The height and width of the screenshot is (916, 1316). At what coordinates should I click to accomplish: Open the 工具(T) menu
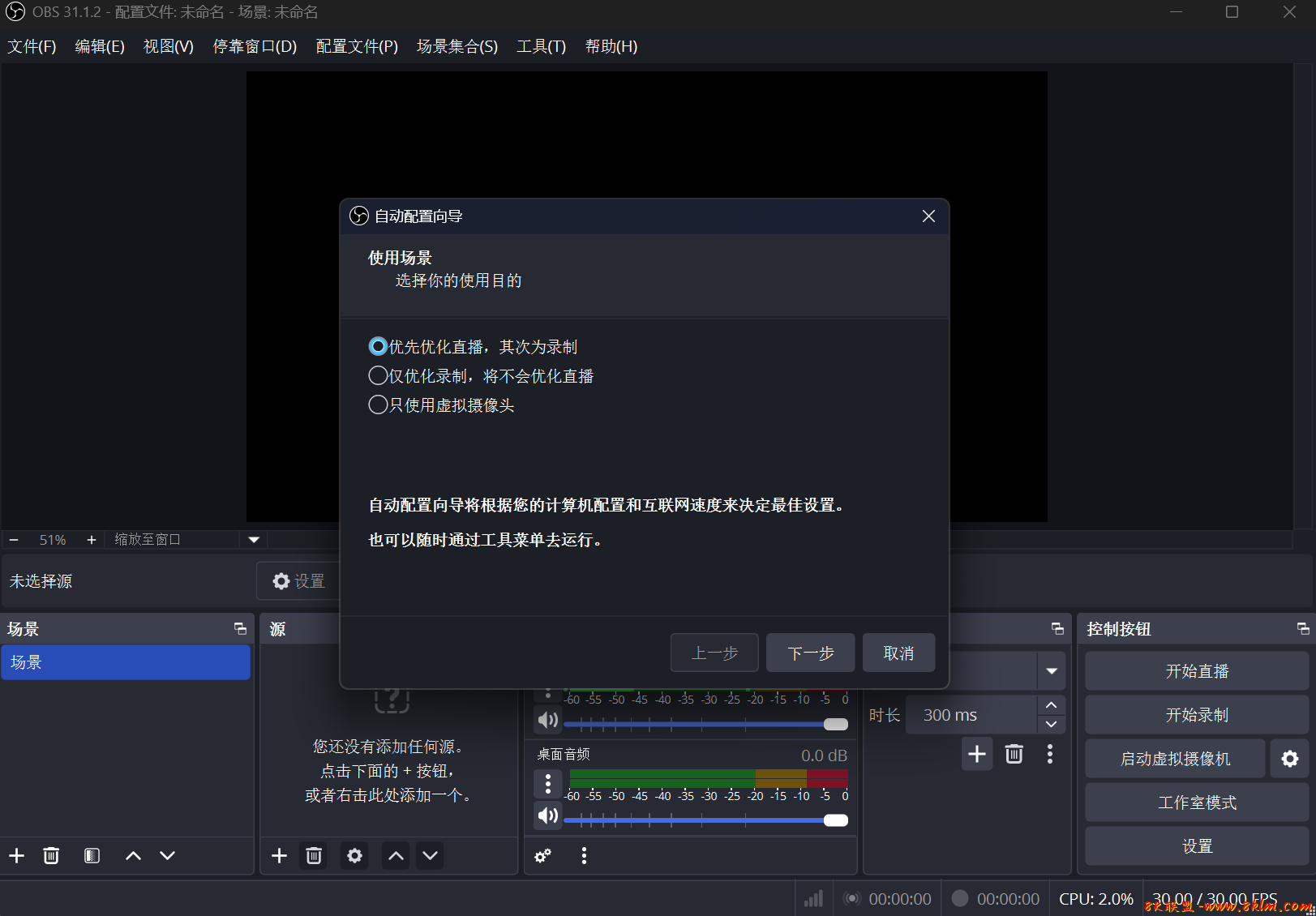541,47
